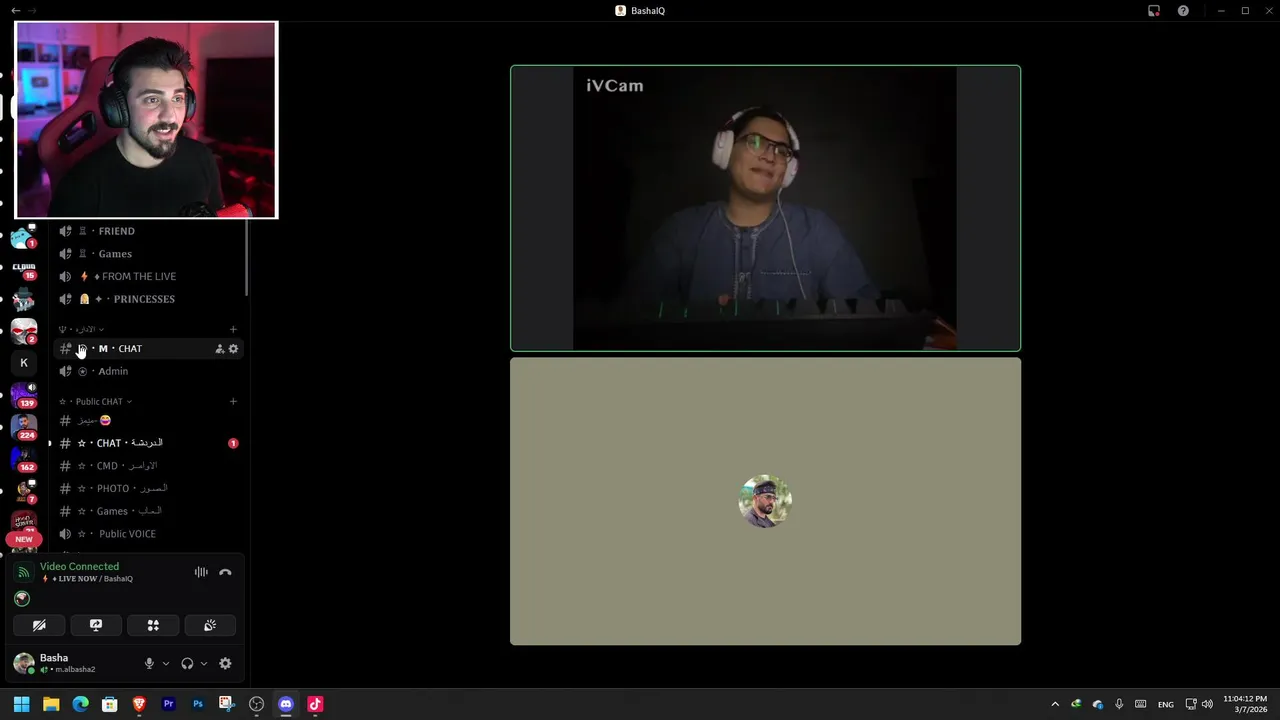The height and width of the screenshot is (720, 1280).
Task: Open ENG language input switcher
Action: pos(1166,704)
